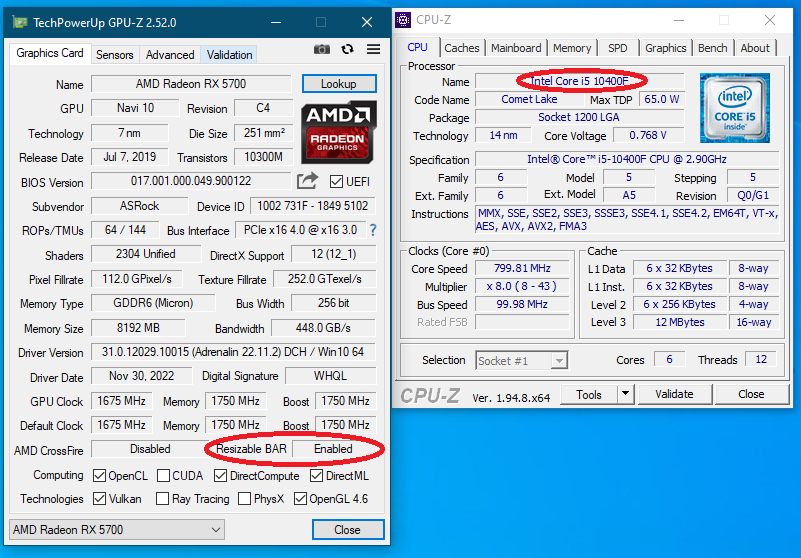The width and height of the screenshot is (801, 558).
Task: Open the AMD Radeon RX 5700 GPU dropdown
Action: (x=117, y=530)
